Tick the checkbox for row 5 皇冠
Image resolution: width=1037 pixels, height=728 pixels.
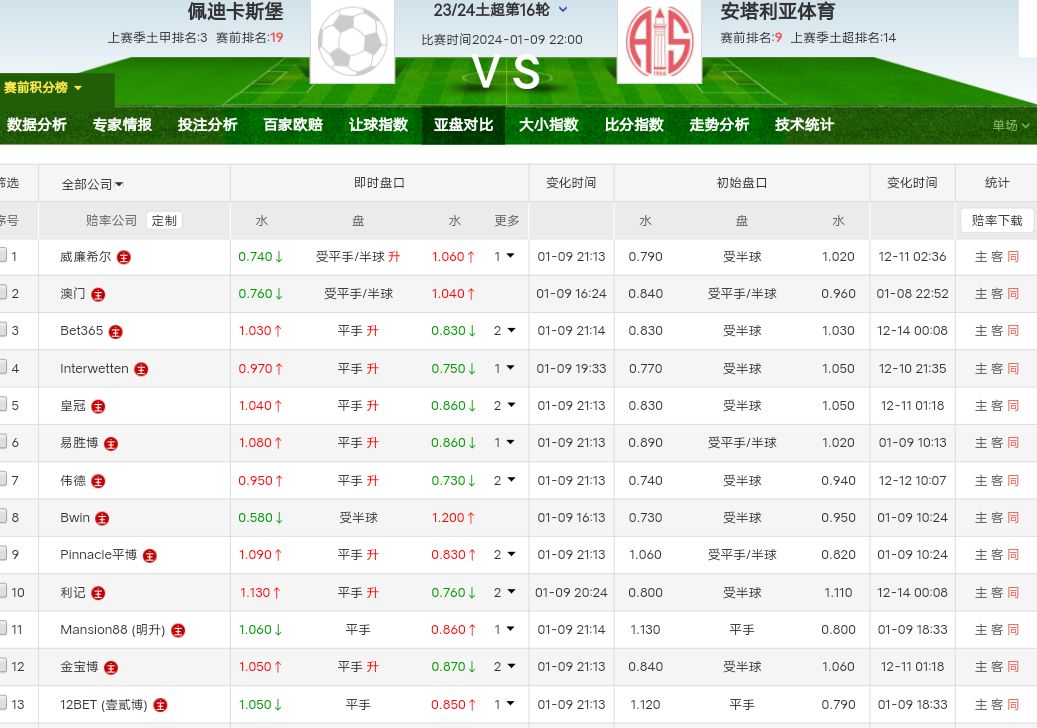pyautogui.click(x=3, y=405)
